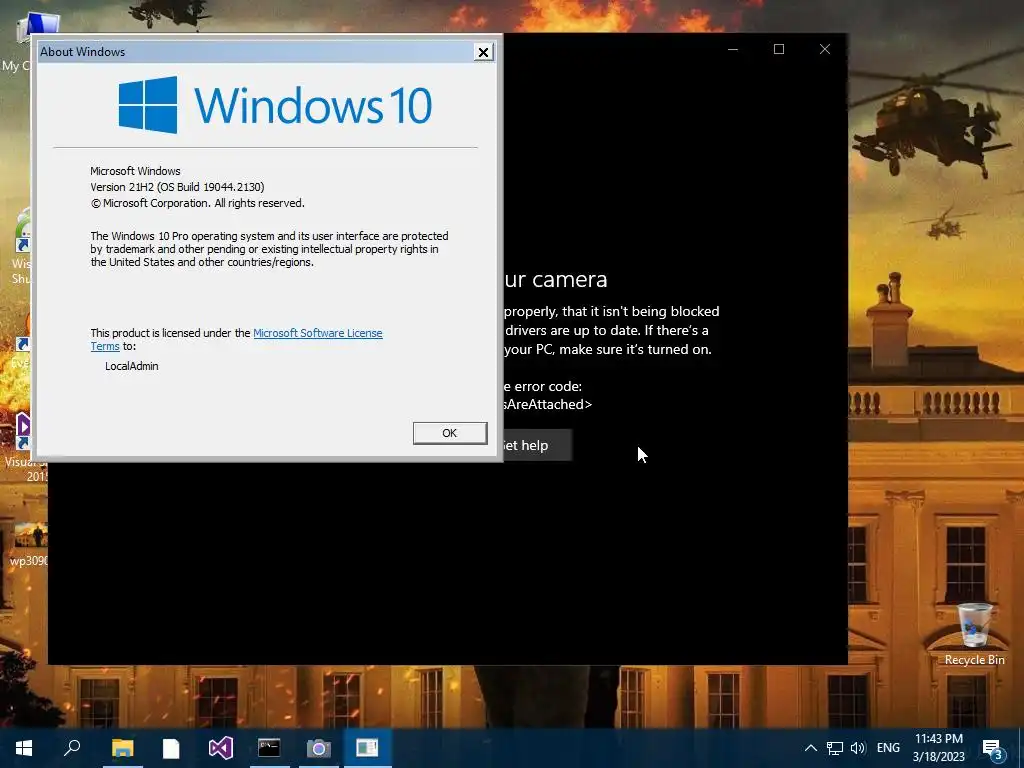Open Action Center notifications icon
The height and width of the screenshot is (768, 1024).
coord(993,749)
